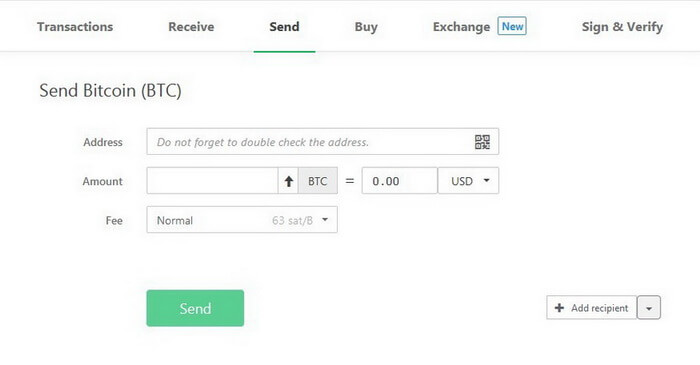Image resolution: width=700 pixels, height=365 pixels.
Task: Switch to Sign & Verify tab
Action: click(622, 27)
